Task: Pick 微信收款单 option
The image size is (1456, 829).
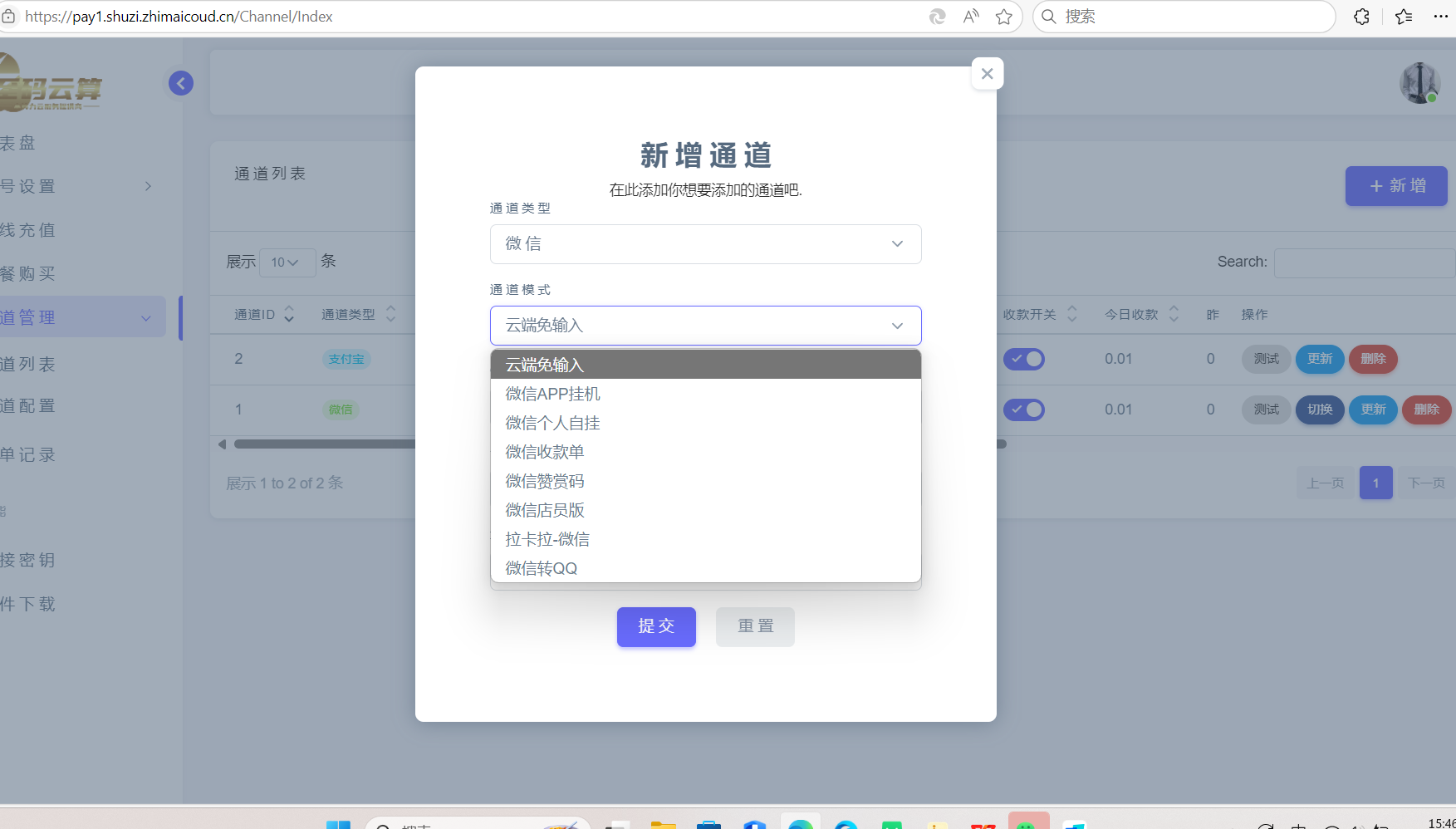Action: point(705,452)
